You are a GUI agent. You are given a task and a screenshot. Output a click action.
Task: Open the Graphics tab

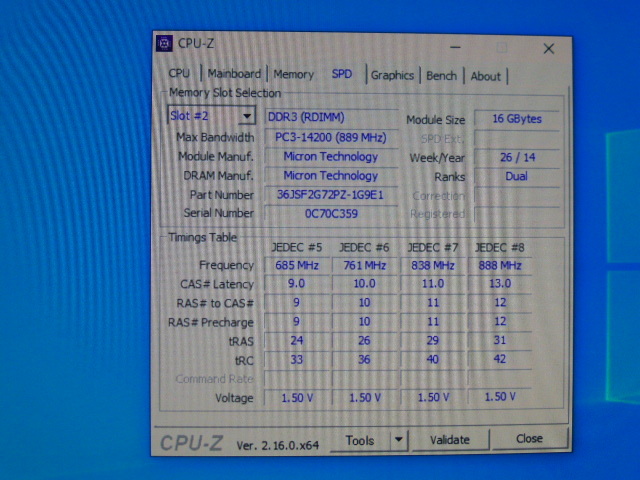click(x=392, y=75)
